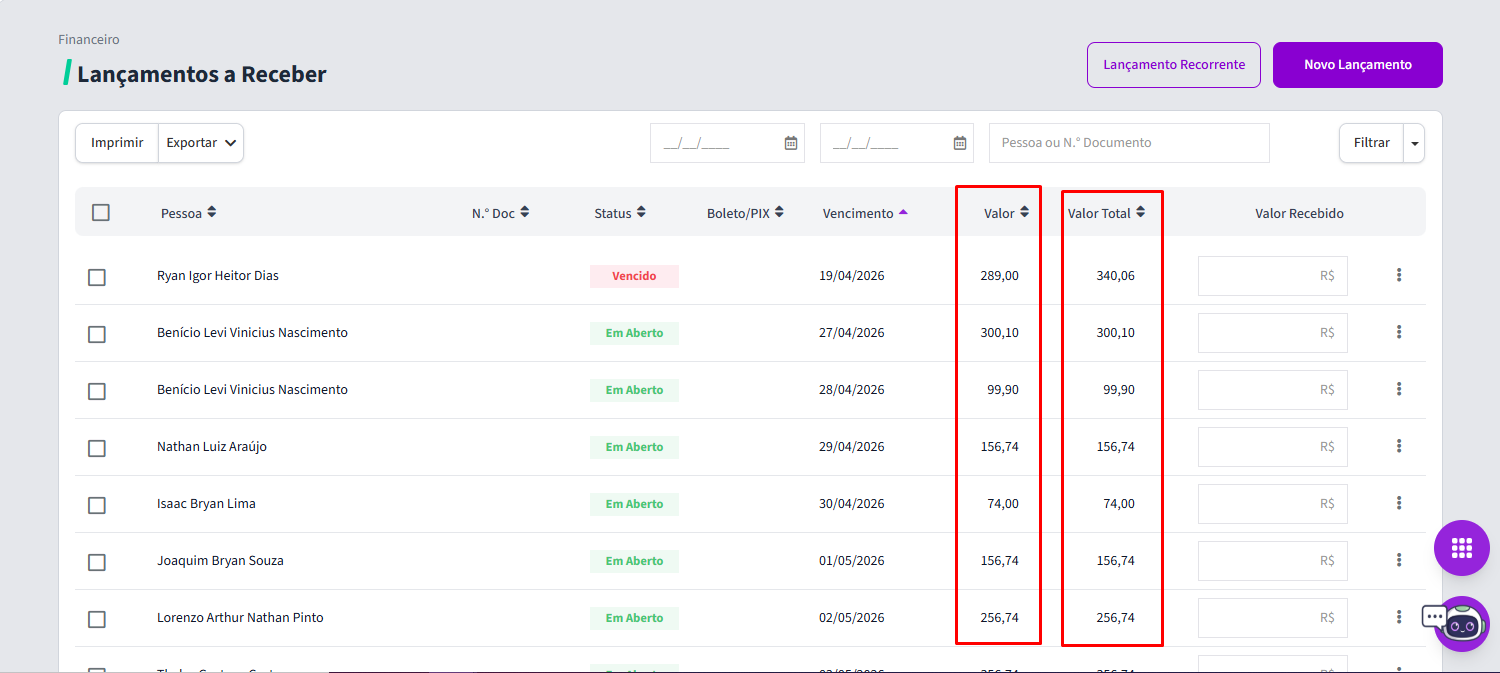This screenshot has height=673, width=1500.
Task: Select checkbox for Benício row due 28/04/2026
Action: 97,391
